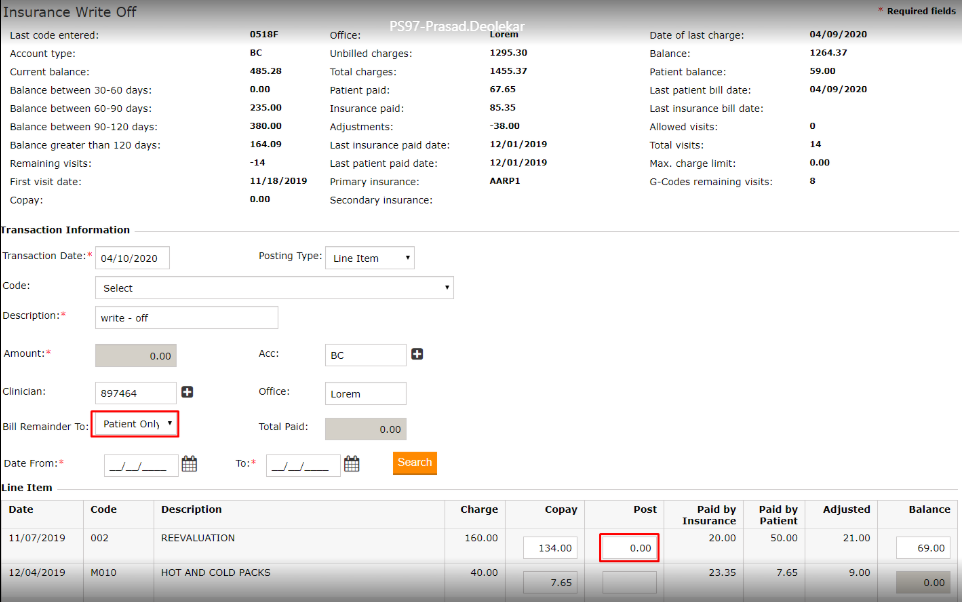This screenshot has width=962, height=602.
Task: Click the Clinician field with 897464
Action: 135,394
